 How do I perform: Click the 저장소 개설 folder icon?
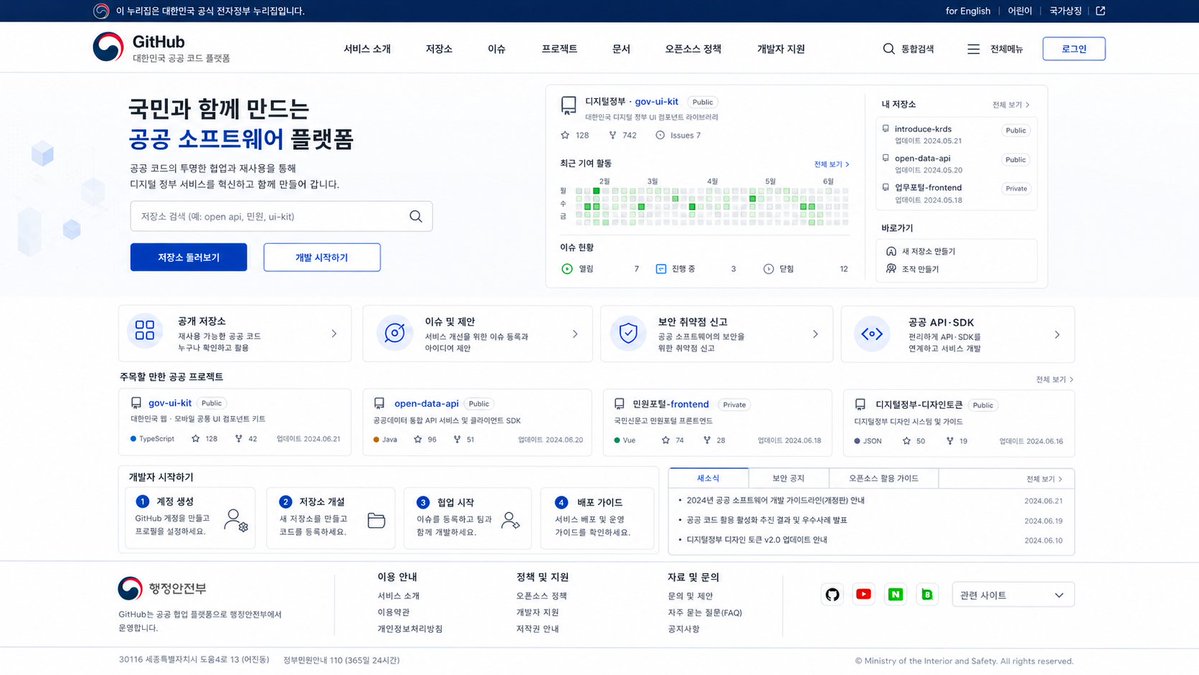pyautogui.click(x=376, y=521)
